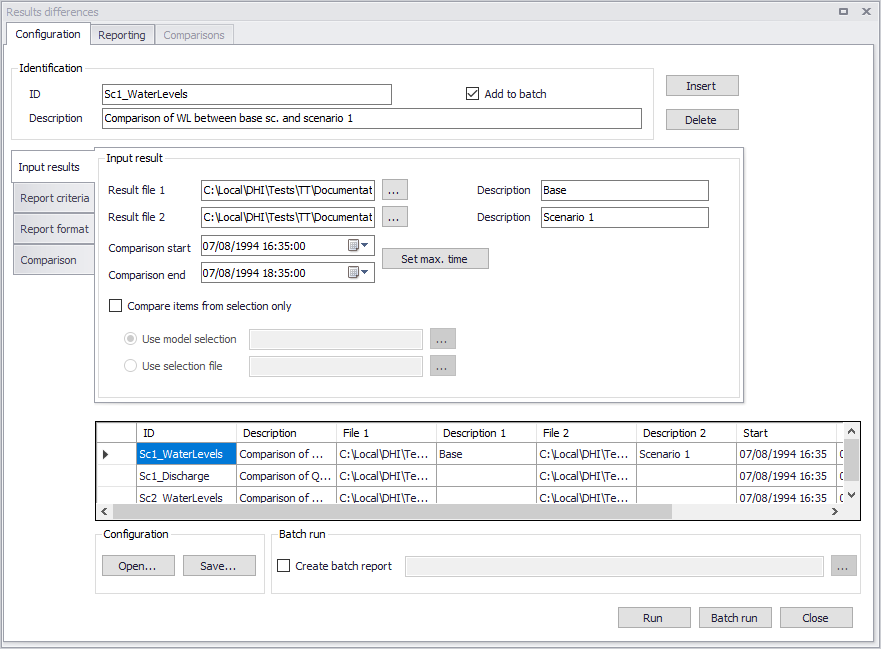Click the ID input field

(x=247, y=94)
